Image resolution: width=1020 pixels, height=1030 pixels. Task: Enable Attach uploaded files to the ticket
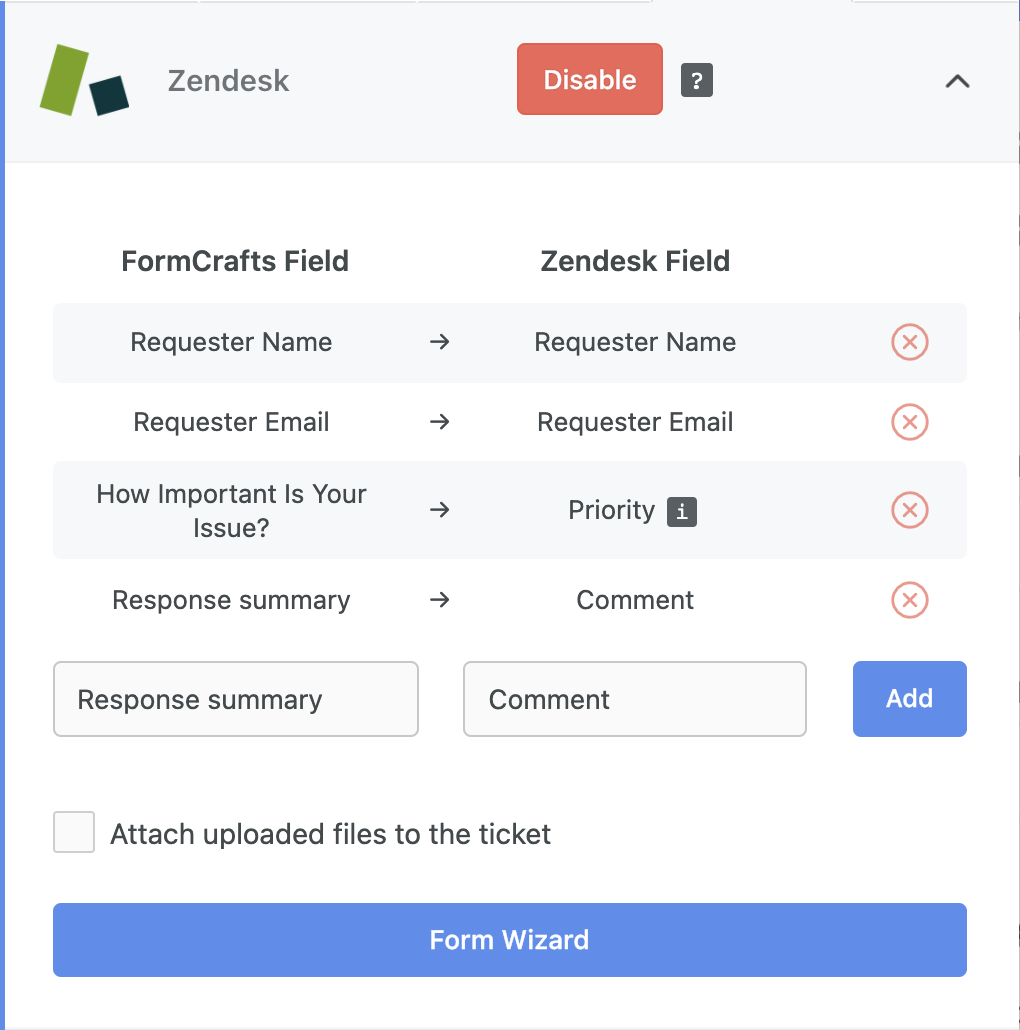point(74,832)
